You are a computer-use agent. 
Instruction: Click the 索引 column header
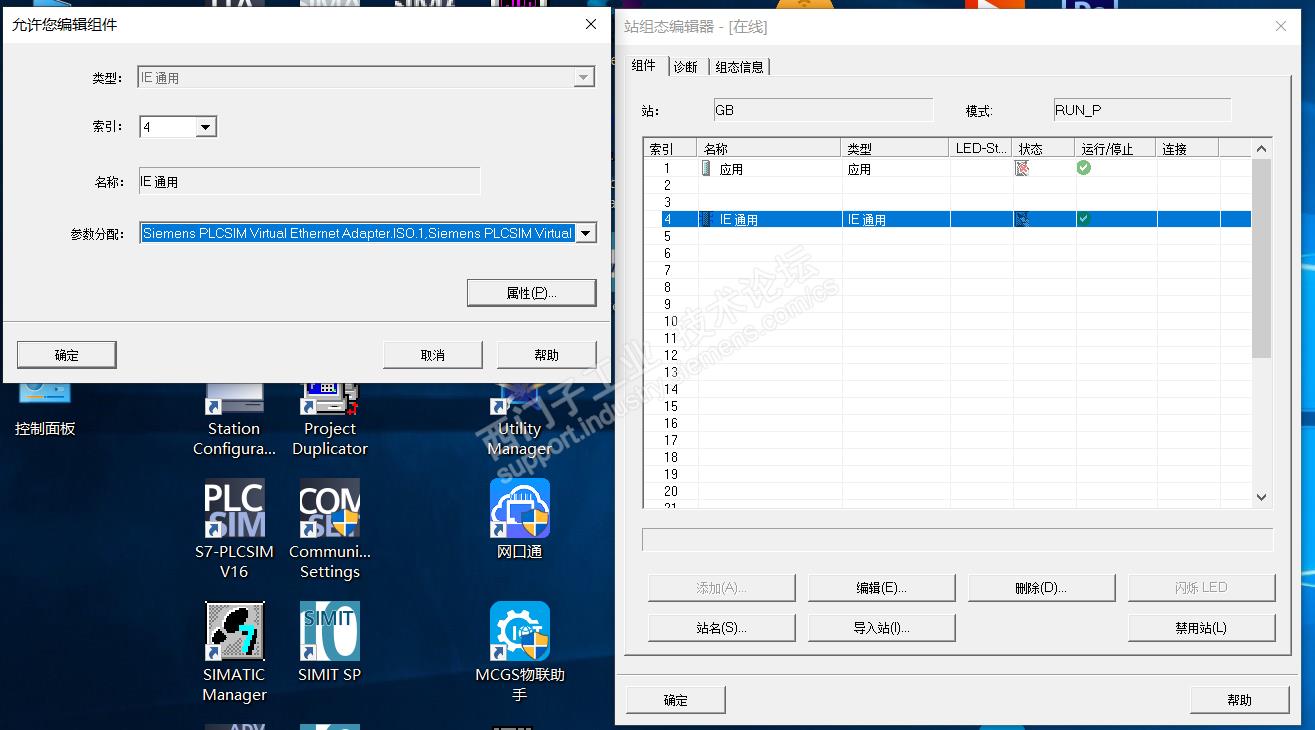(670, 149)
